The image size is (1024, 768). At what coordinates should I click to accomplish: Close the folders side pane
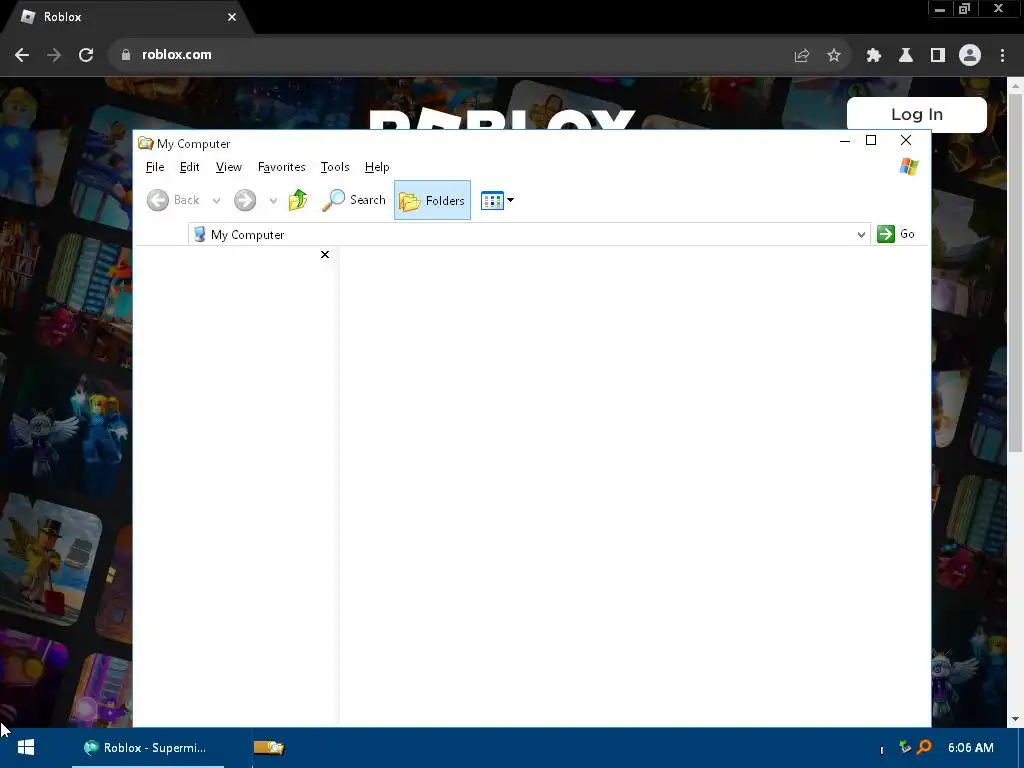coord(325,255)
